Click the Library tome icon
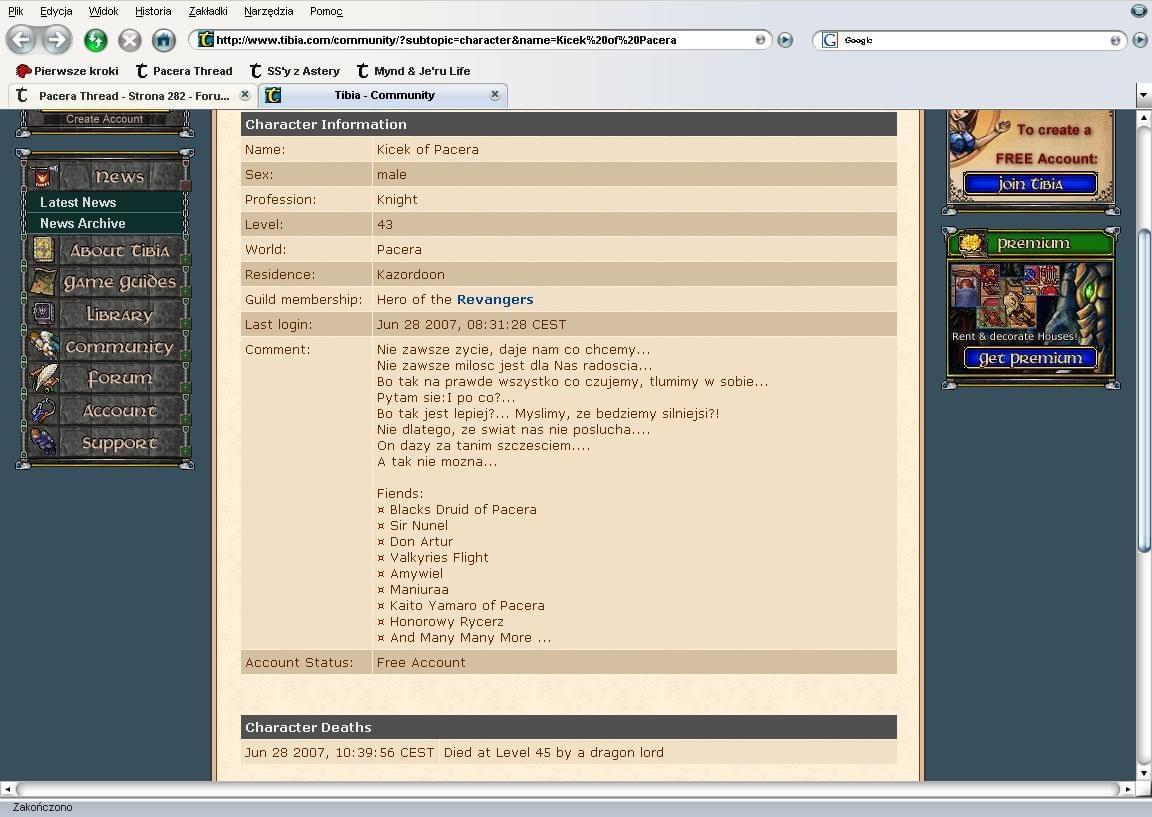Viewport: 1152px width, 817px height. click(x=43, y=314)
